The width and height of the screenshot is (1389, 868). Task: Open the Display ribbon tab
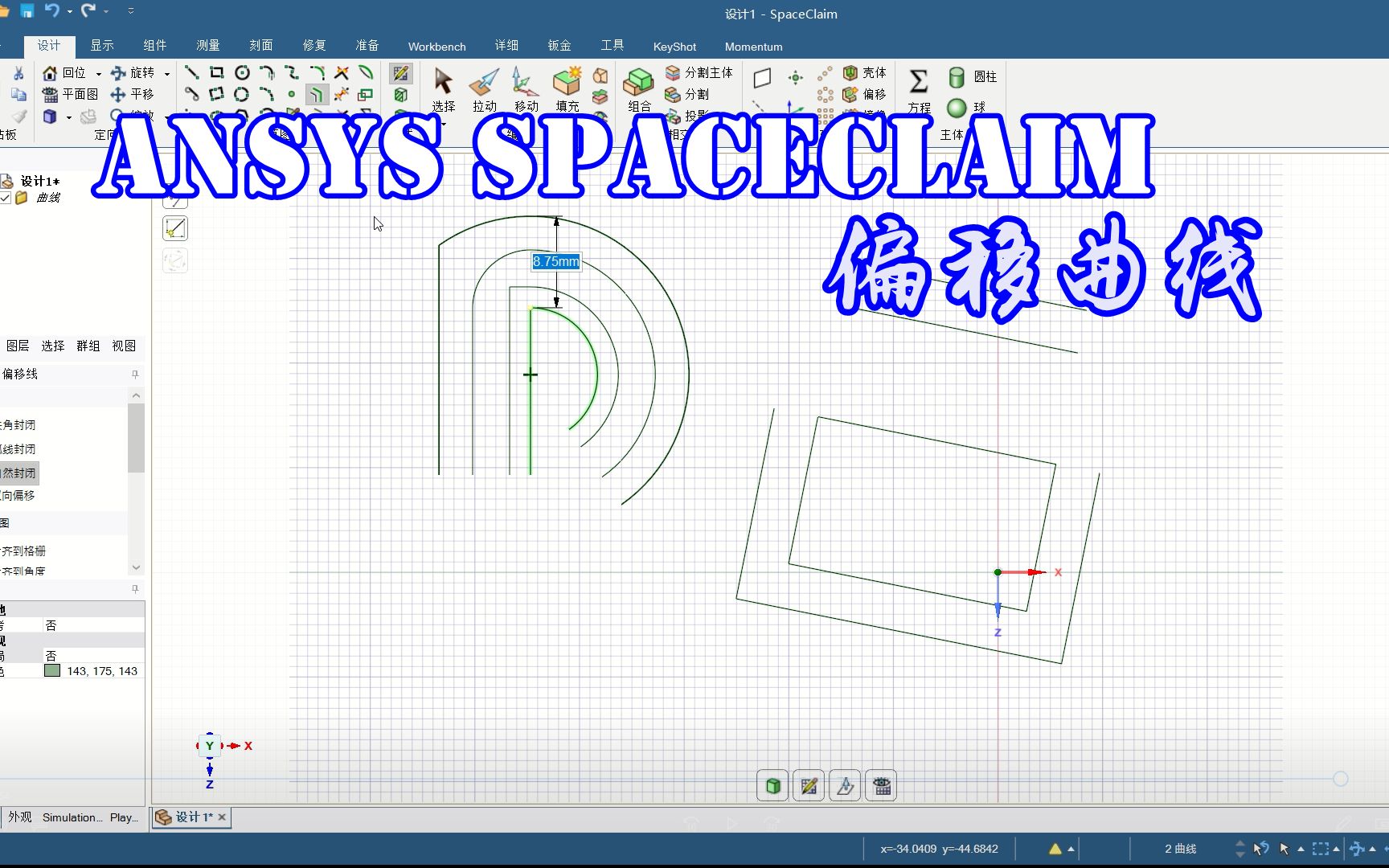(x=102, y=46)
